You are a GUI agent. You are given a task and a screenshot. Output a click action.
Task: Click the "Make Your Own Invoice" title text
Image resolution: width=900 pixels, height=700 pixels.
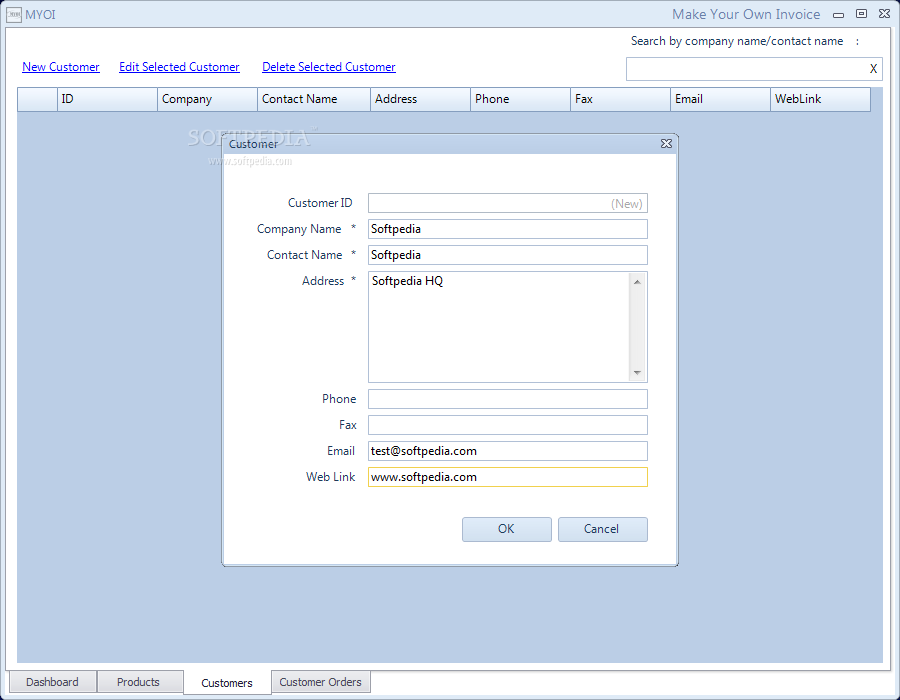(x=746, y=14)
